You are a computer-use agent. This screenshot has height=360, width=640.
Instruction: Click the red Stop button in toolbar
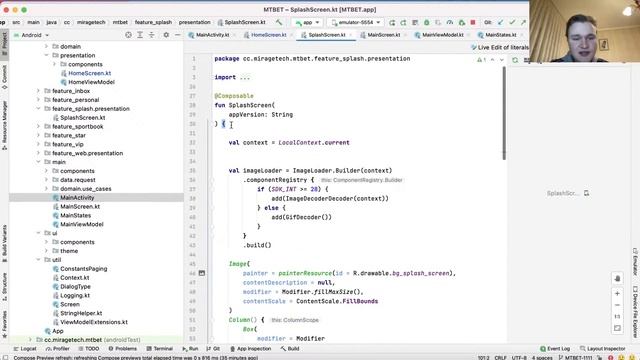pyautogui.click(x=473, y=22)
